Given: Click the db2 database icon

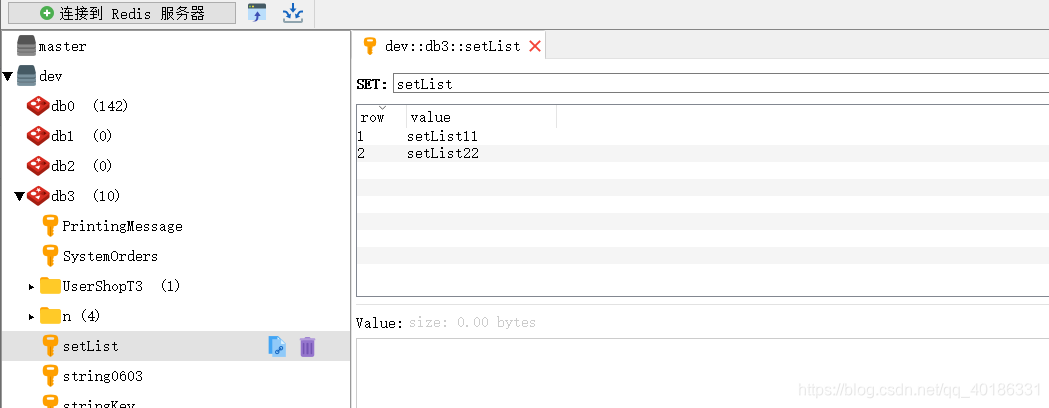Looking at the screenshot, I should click(x=38, y=166).
